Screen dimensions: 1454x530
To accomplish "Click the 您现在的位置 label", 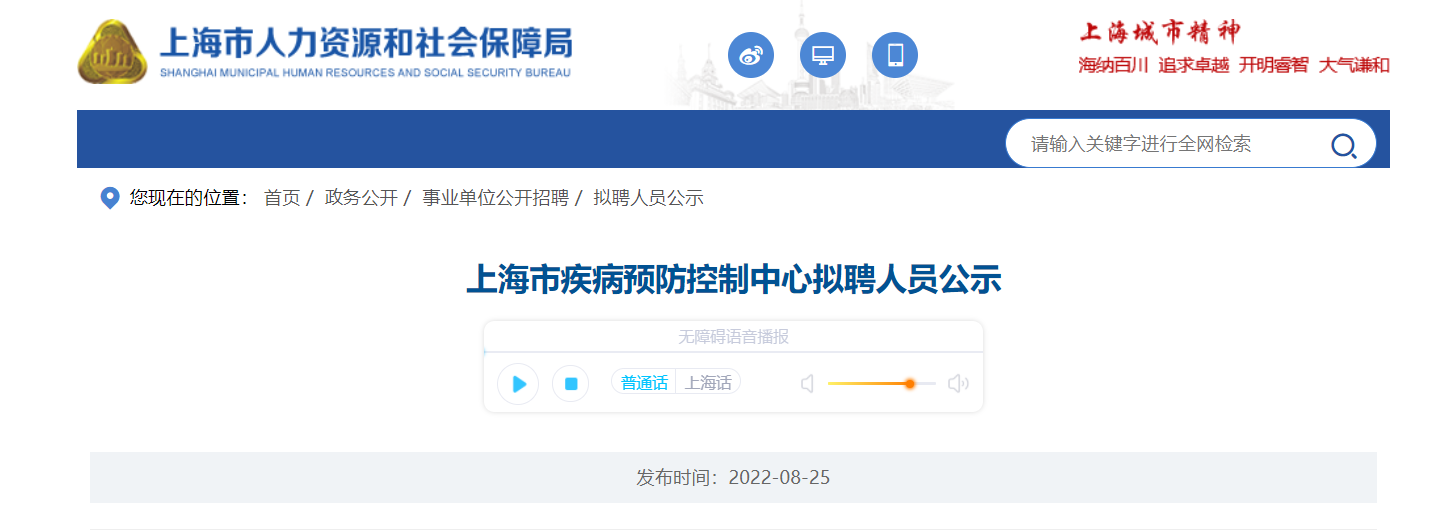I will (188, 198).
